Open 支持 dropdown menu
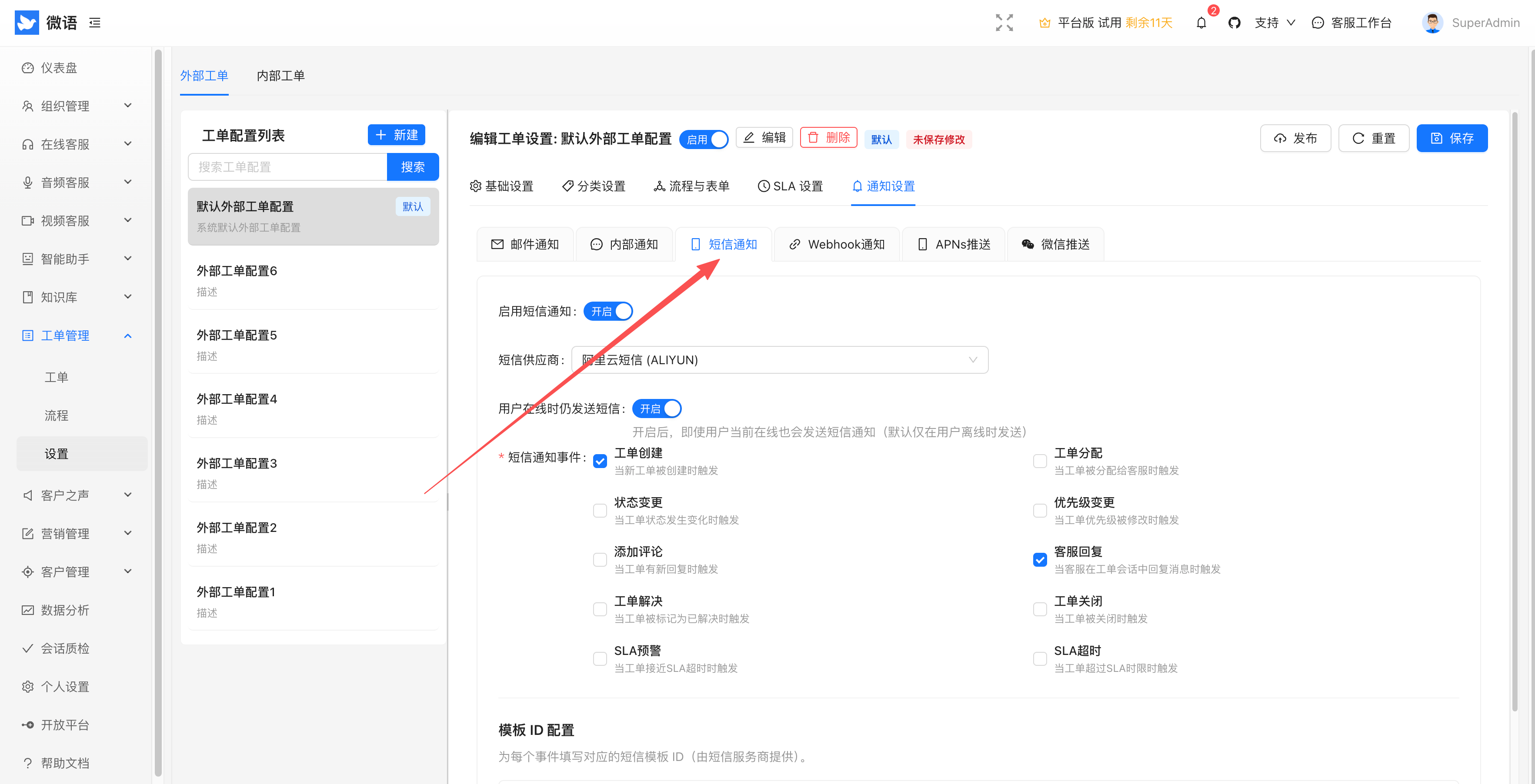Screen dimensions: 1535x784 [x=1275, y=23]
